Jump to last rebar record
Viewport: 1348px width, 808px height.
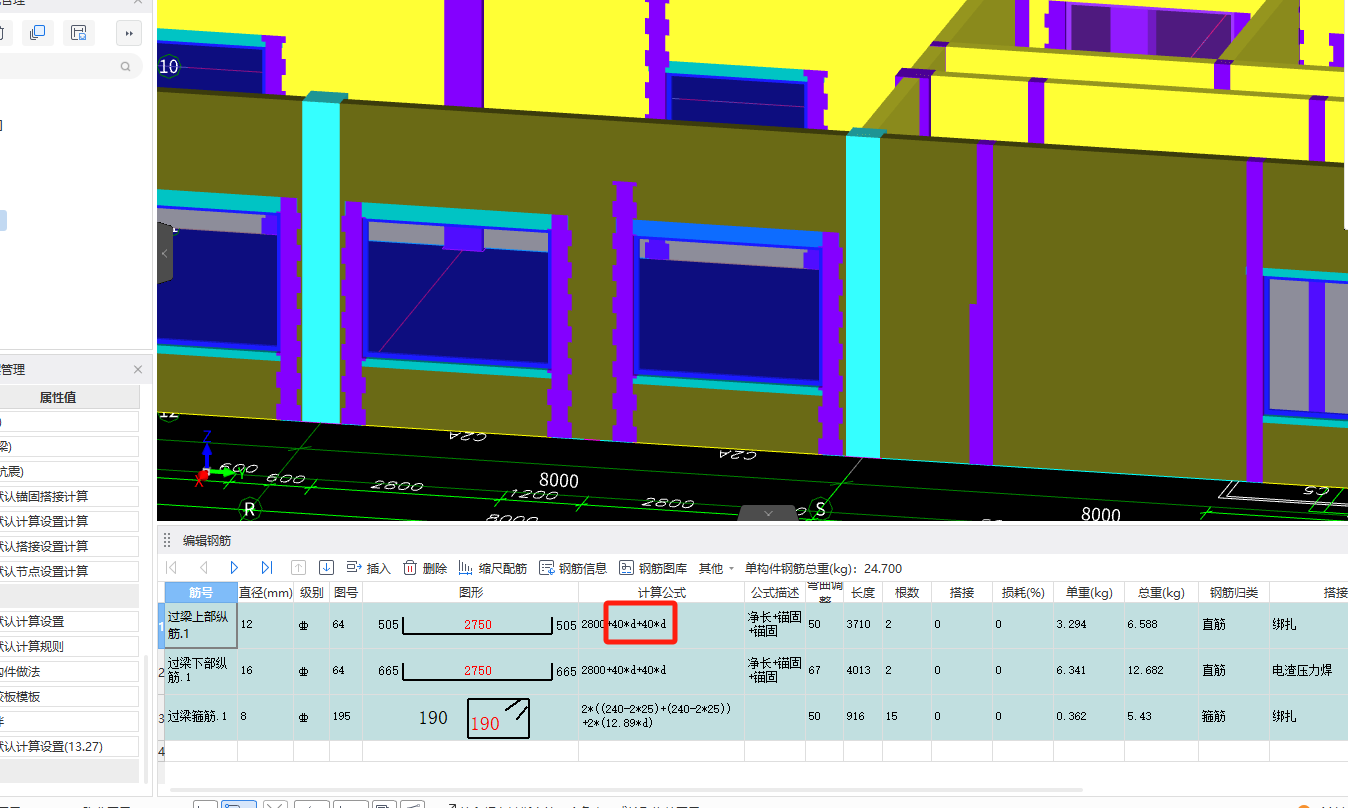click(266, 568)
